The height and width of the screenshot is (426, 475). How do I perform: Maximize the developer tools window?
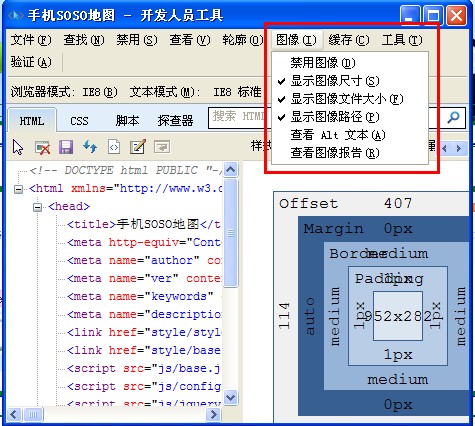433,15
